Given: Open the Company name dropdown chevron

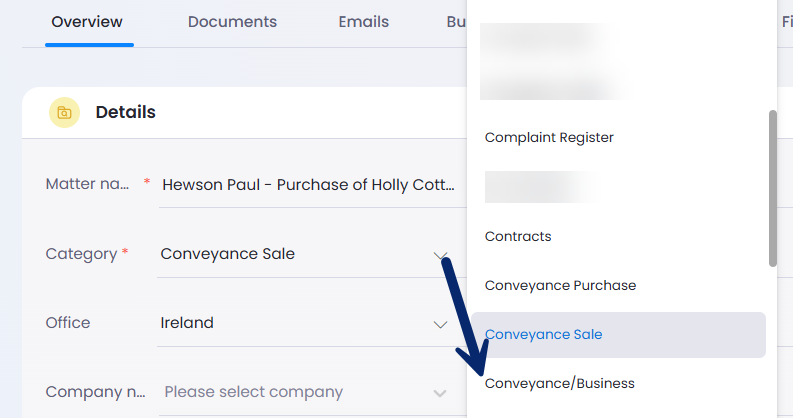Looking at the screenshot, I should point(439,393).
